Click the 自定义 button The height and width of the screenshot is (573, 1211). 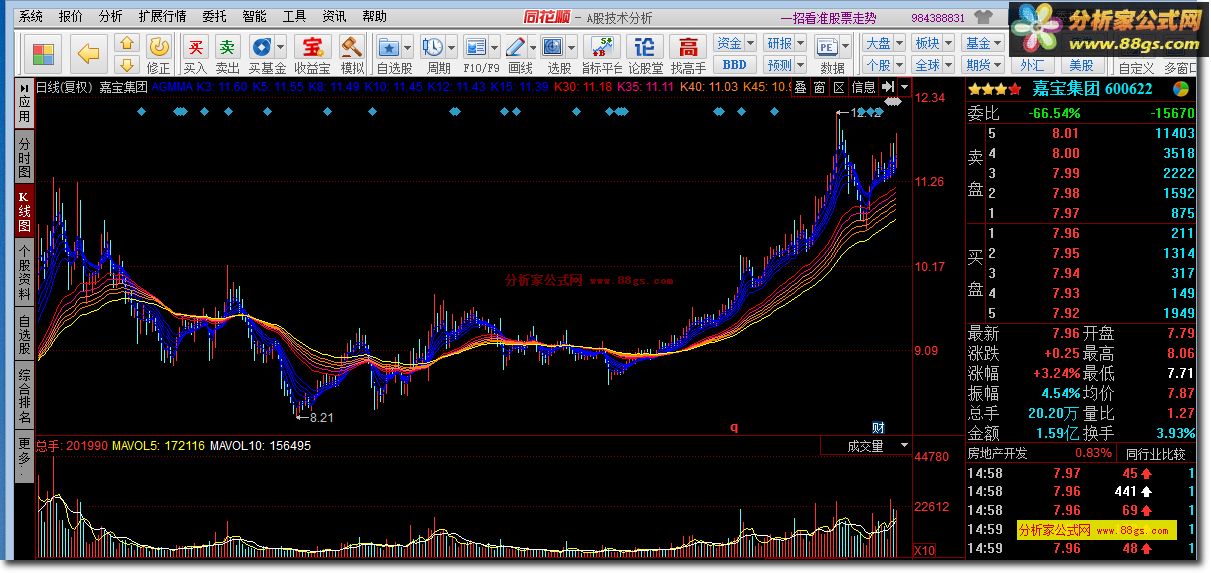[x=1136, y=67]
